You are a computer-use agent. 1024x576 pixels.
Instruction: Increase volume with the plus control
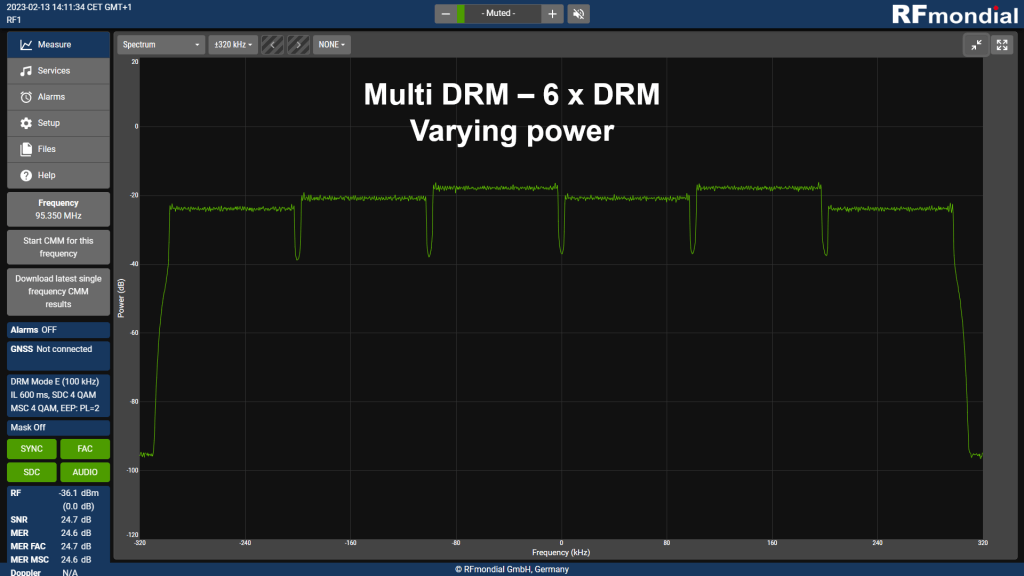551,14
